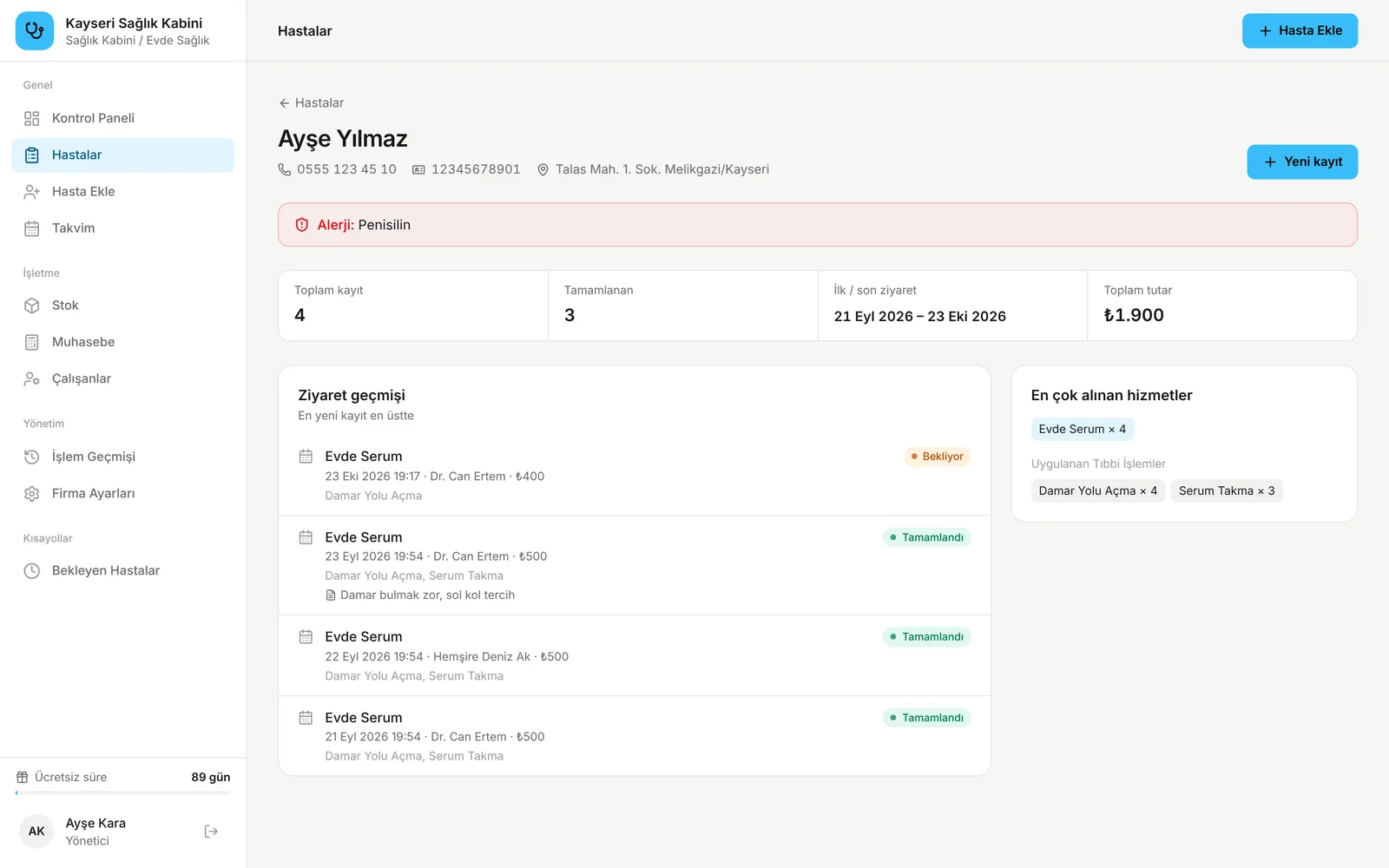Open the pending Evde Serum visit from 23 Eki
This screenshot has height=868, width=1389.
[x=635, y=475]
